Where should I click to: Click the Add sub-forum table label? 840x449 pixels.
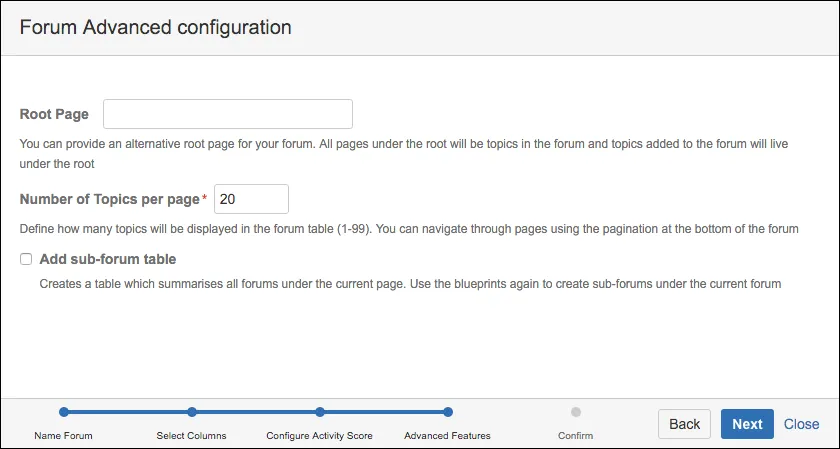(108, 259)
